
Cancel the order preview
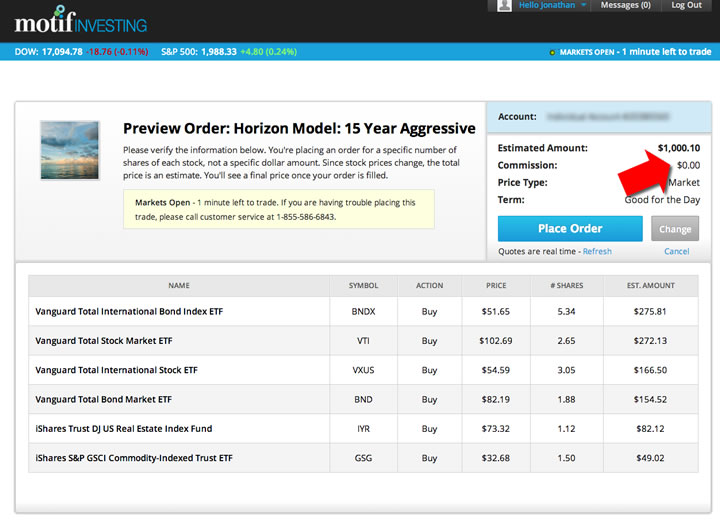coord(676,251)
